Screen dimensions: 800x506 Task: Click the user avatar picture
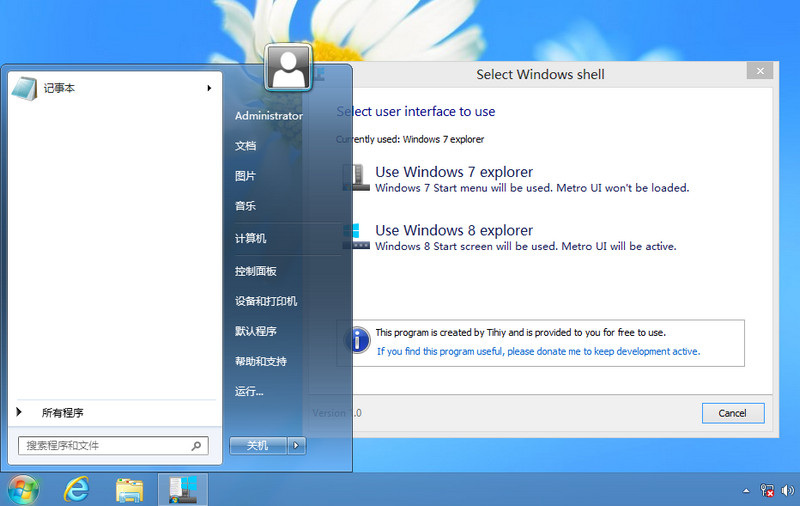(x=288, y=67)
